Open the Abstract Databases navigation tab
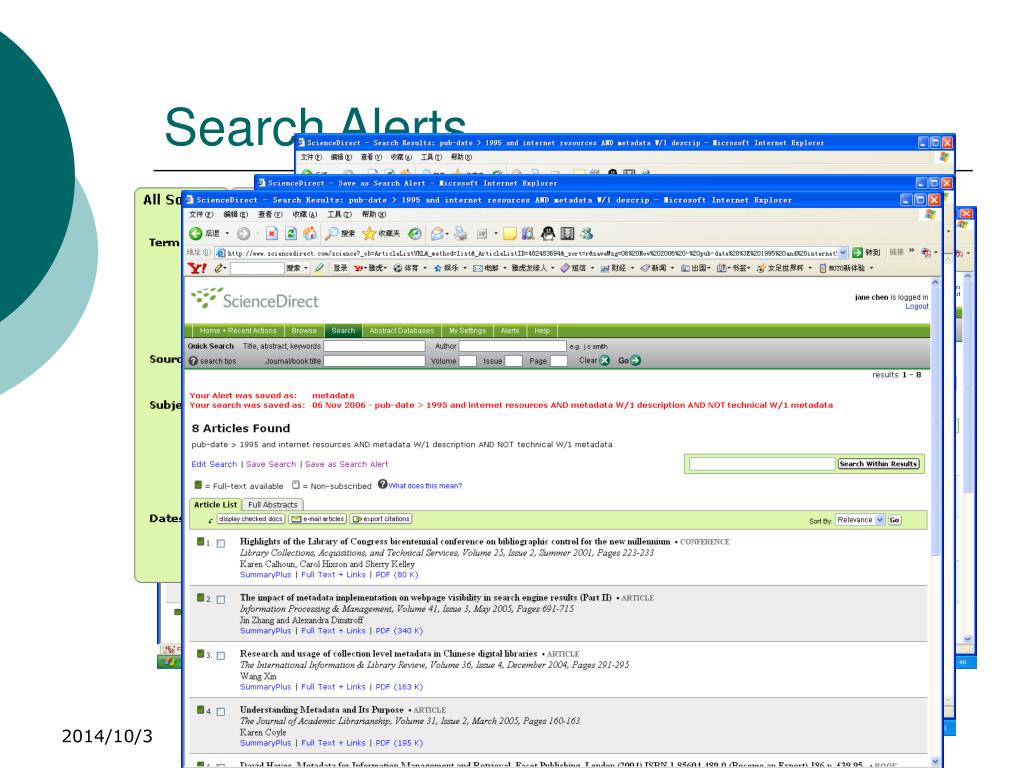This screenshot has width=1024, height=768. tap(401, 330)
